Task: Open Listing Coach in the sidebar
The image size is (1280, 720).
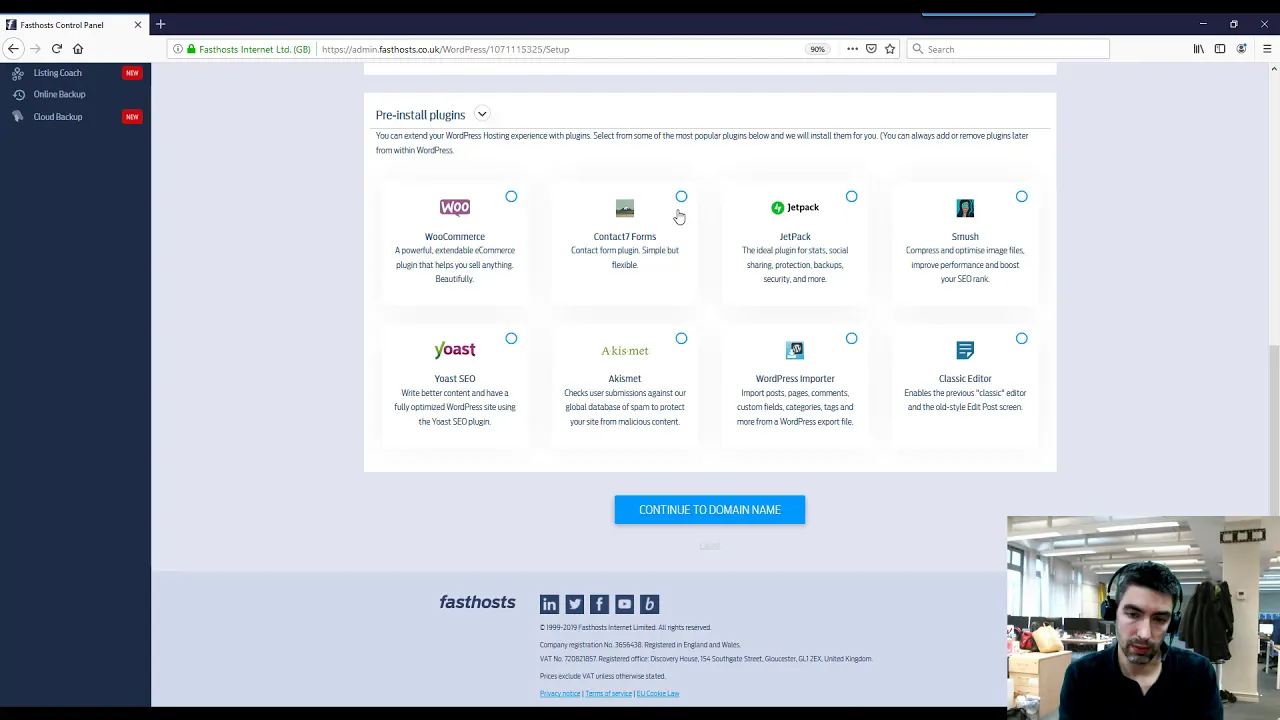Action: point(58,73)
